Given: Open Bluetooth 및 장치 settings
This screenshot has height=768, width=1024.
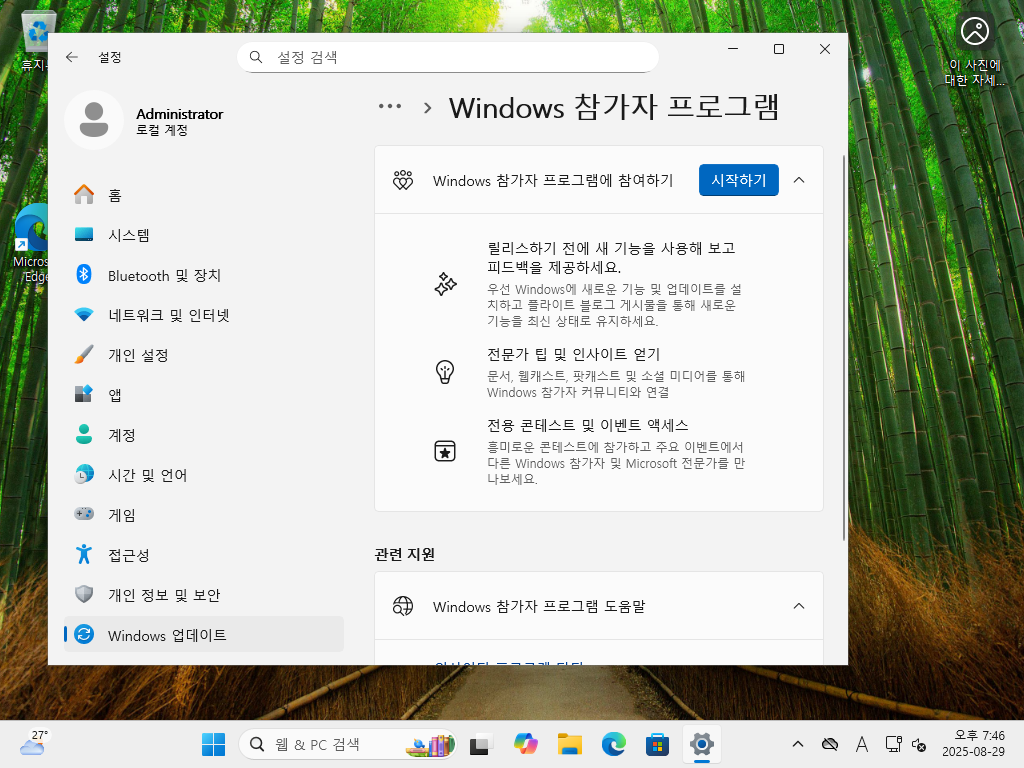Looking at the screenshot, I should point(204,276).
